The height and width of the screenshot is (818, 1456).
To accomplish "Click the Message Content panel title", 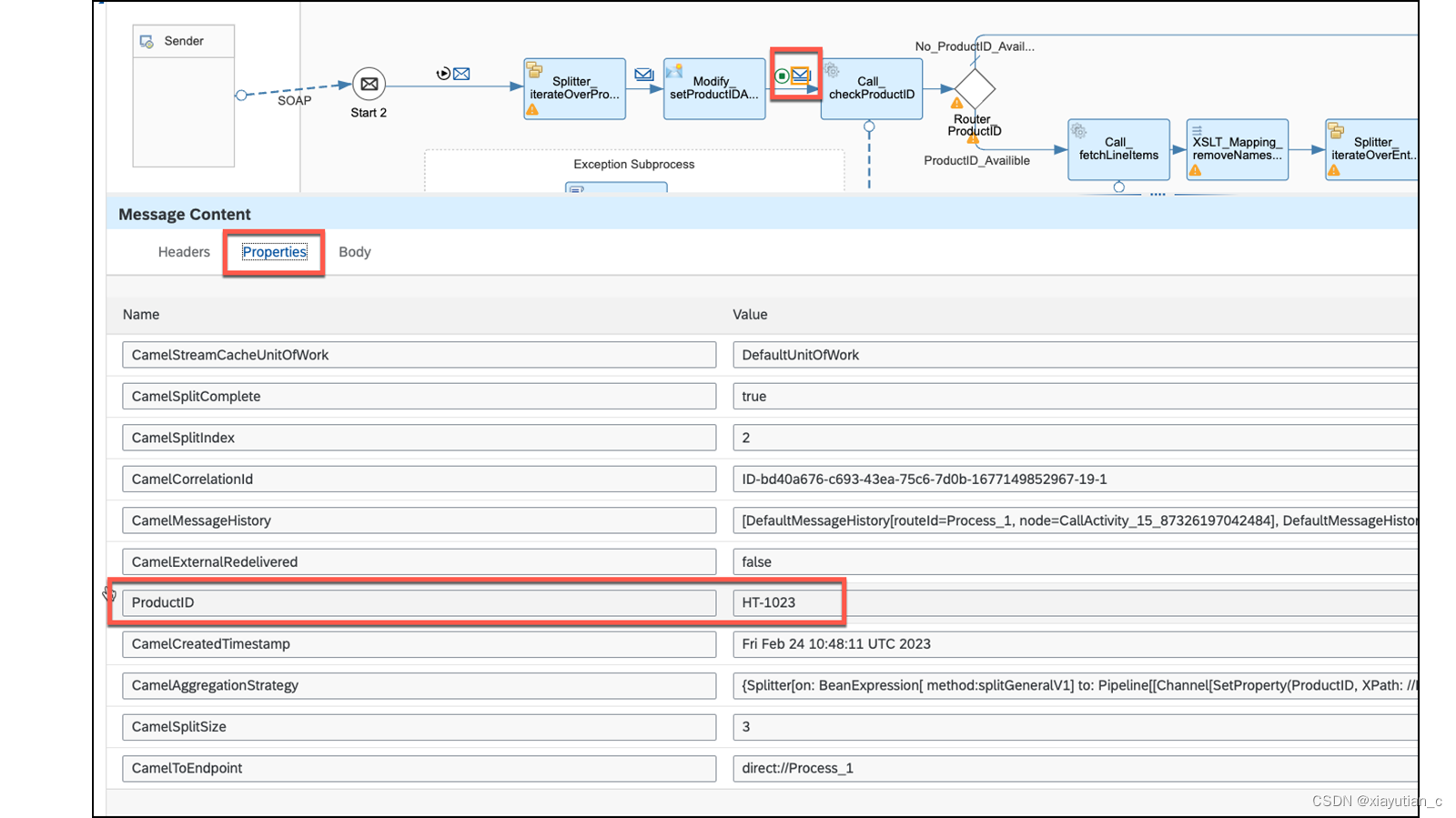I will [x=184, y=214].
